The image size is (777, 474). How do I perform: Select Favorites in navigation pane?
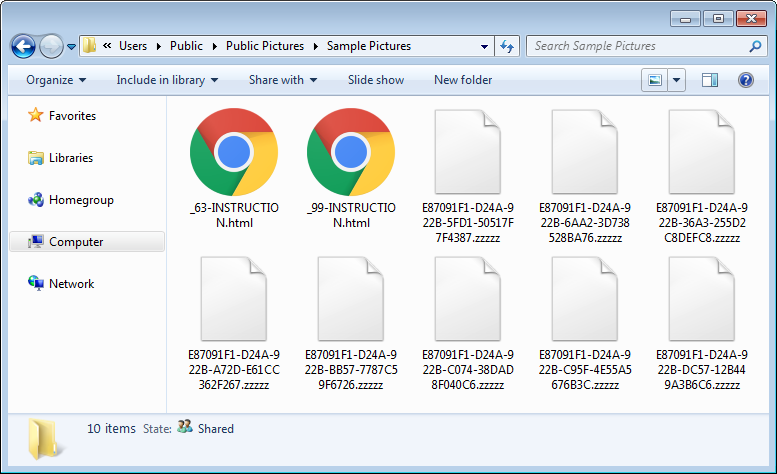72,115
